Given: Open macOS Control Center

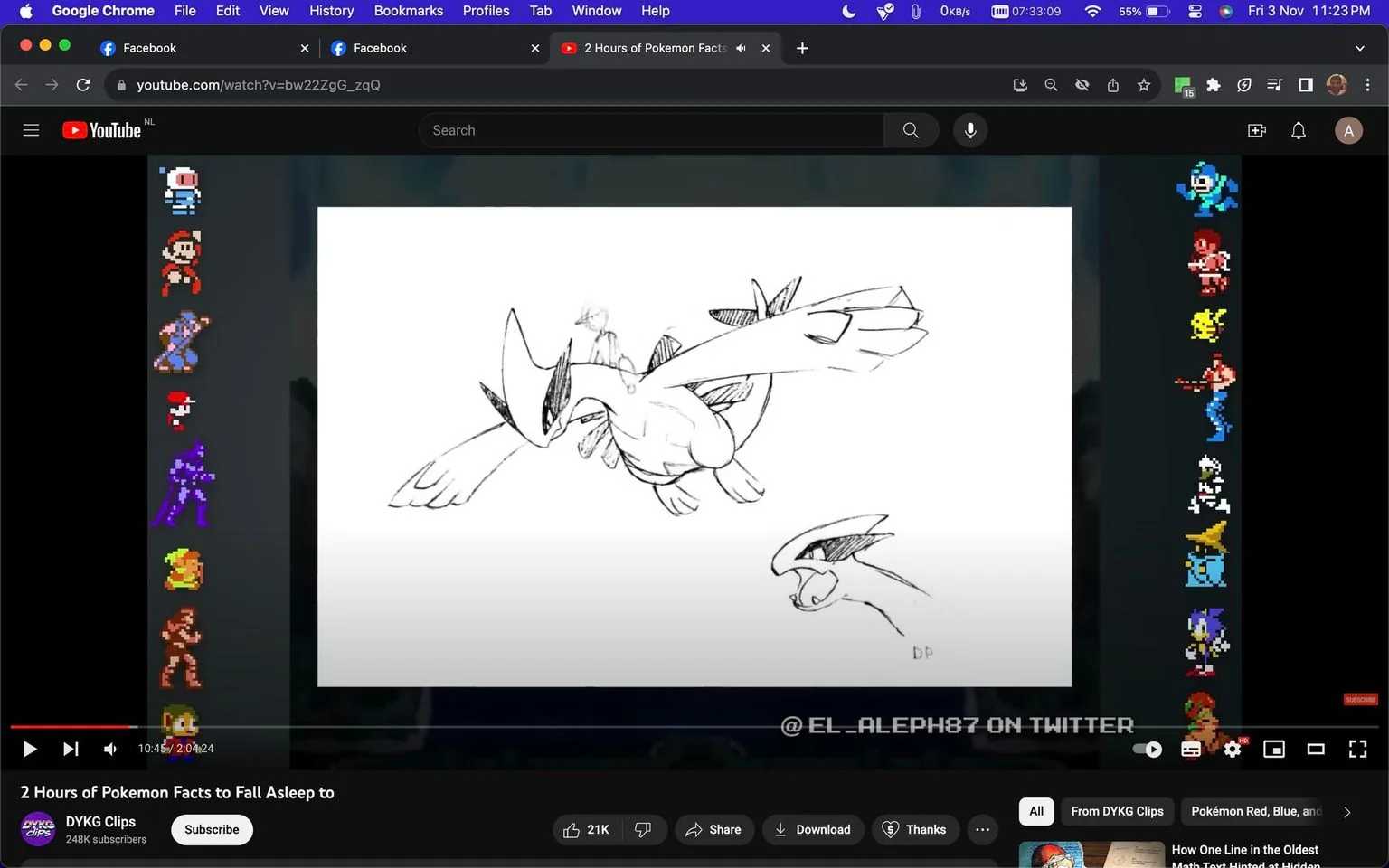Looking at the screenshot, I should point(1195,11).
